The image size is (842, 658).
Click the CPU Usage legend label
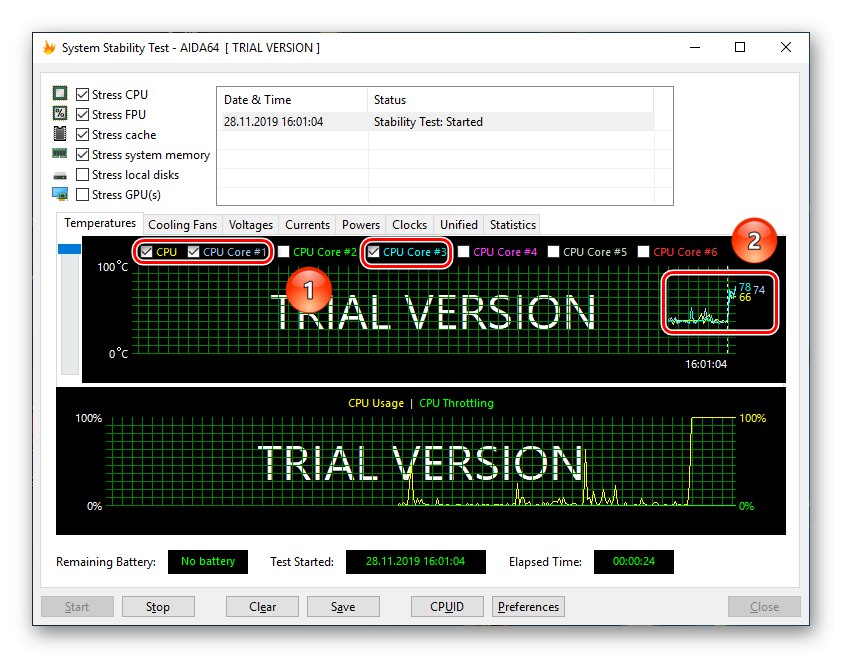coord(376,403)
